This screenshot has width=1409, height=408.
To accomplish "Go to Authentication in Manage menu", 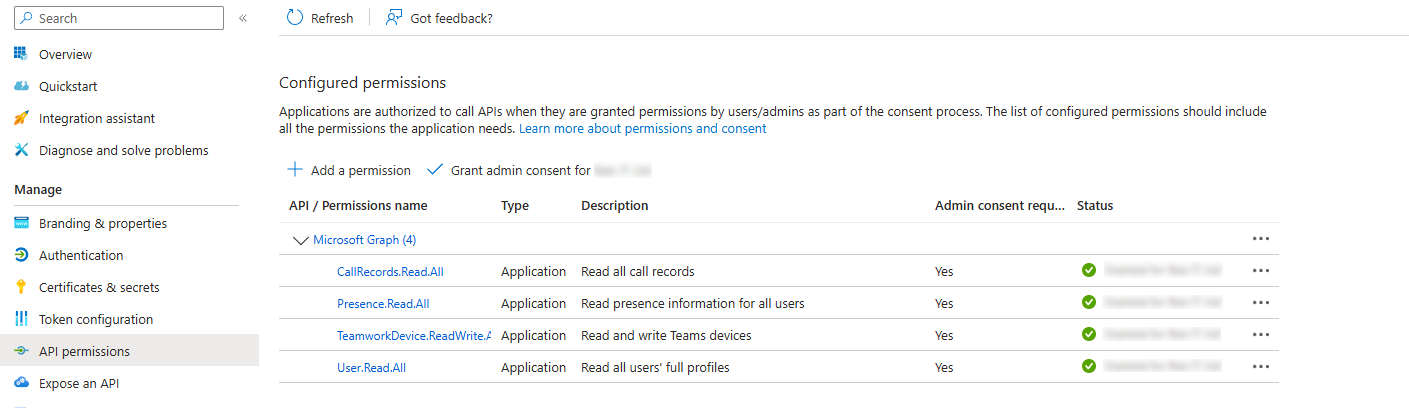I will pyautogui.click(x=81, y=255).
